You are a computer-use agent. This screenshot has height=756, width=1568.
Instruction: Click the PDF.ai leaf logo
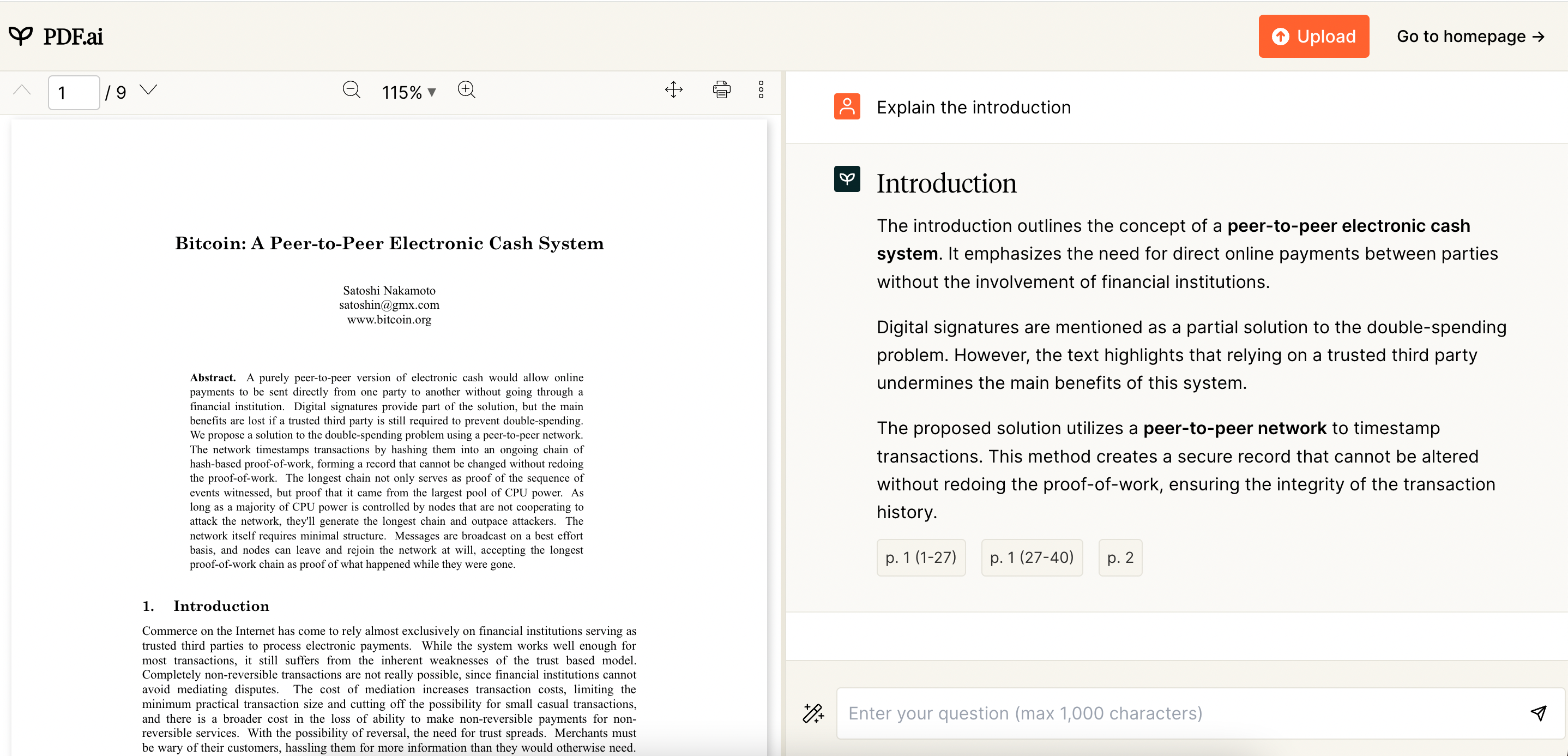coord(21,35)
